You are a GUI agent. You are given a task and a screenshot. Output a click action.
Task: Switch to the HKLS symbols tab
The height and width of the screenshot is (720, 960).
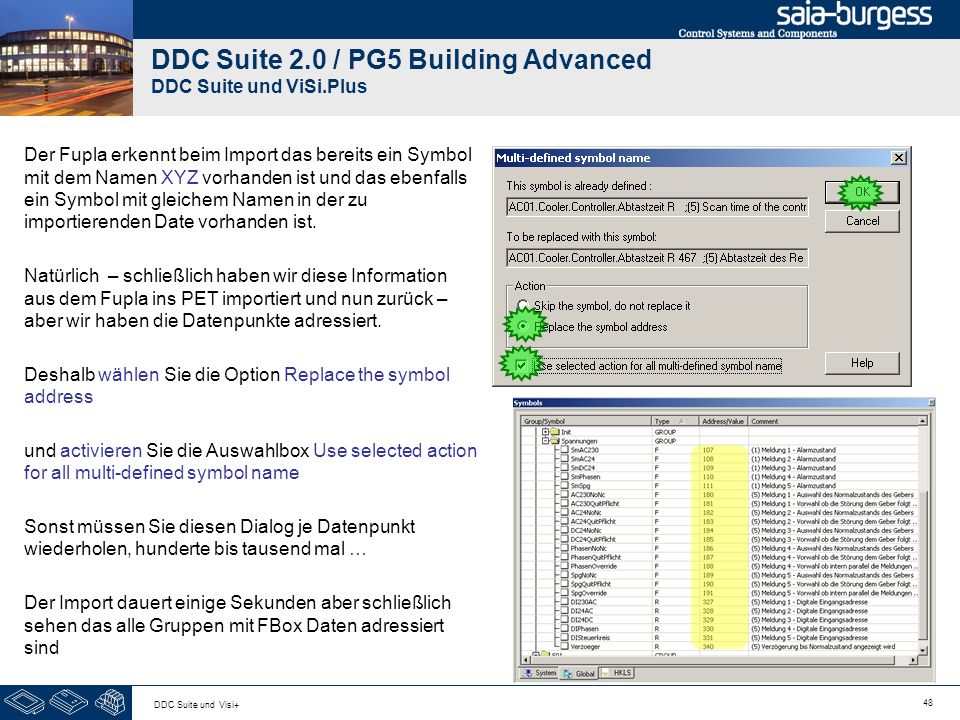coord(617,673)
